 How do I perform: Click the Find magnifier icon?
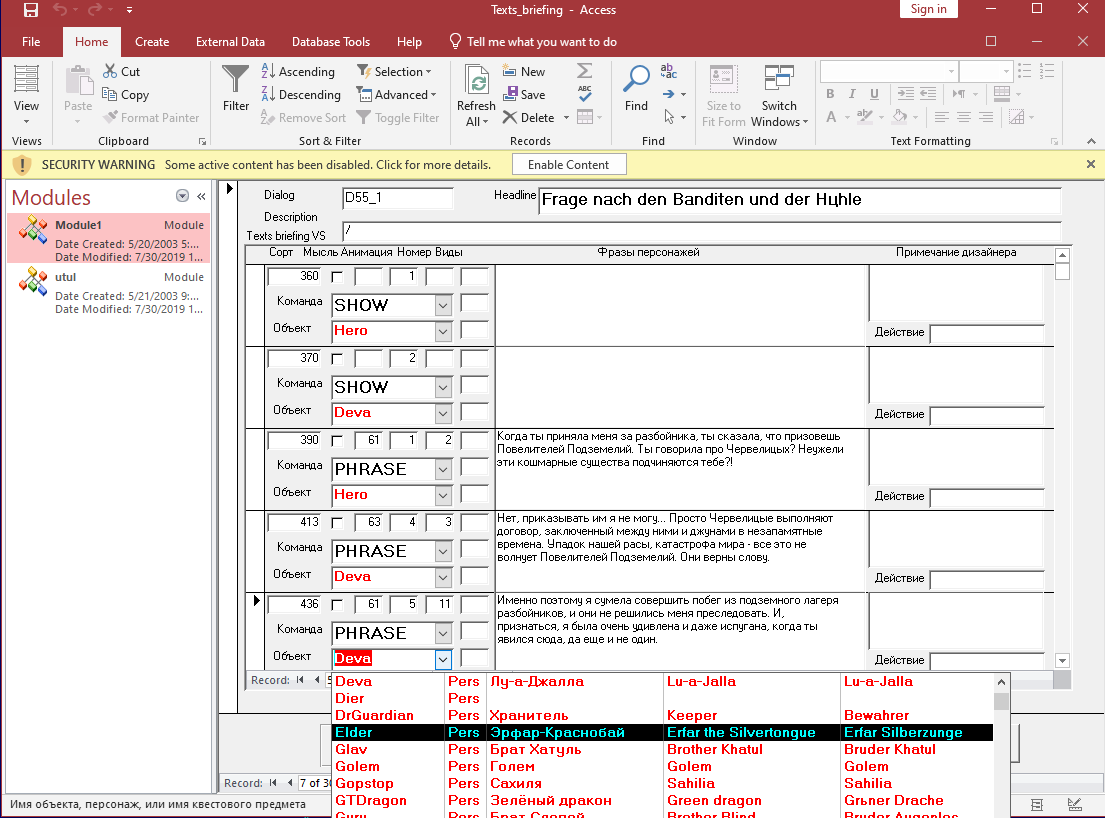636,80
